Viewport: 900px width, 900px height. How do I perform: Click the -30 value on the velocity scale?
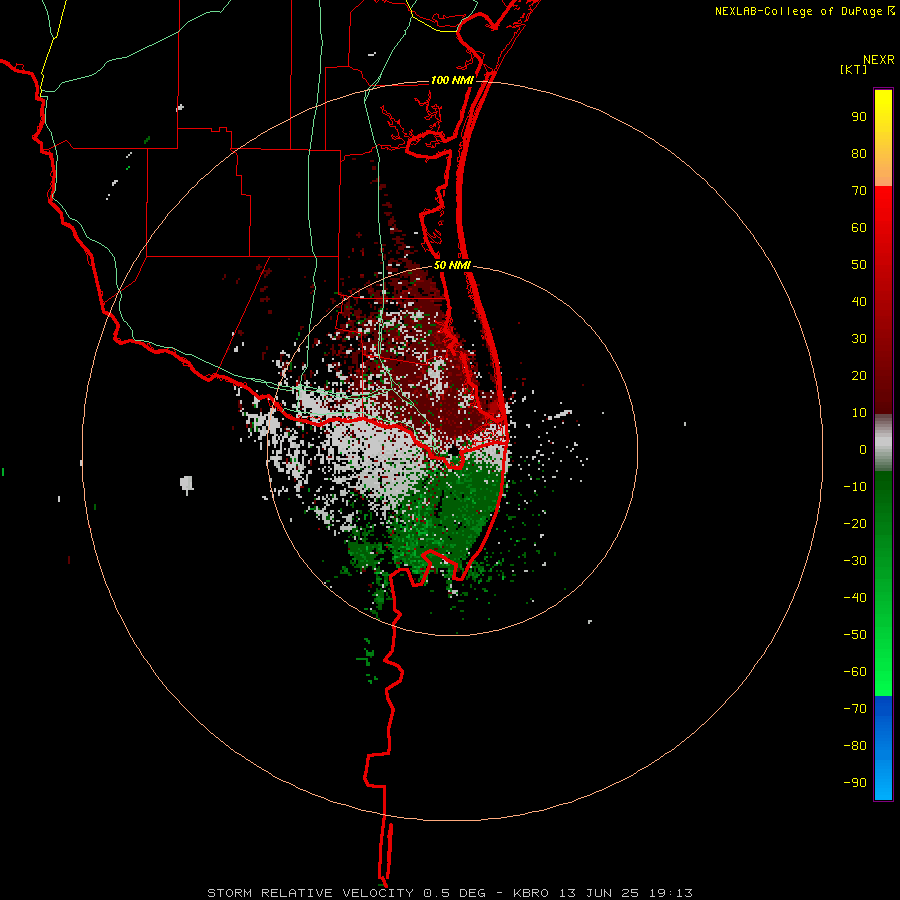(855, 561)
